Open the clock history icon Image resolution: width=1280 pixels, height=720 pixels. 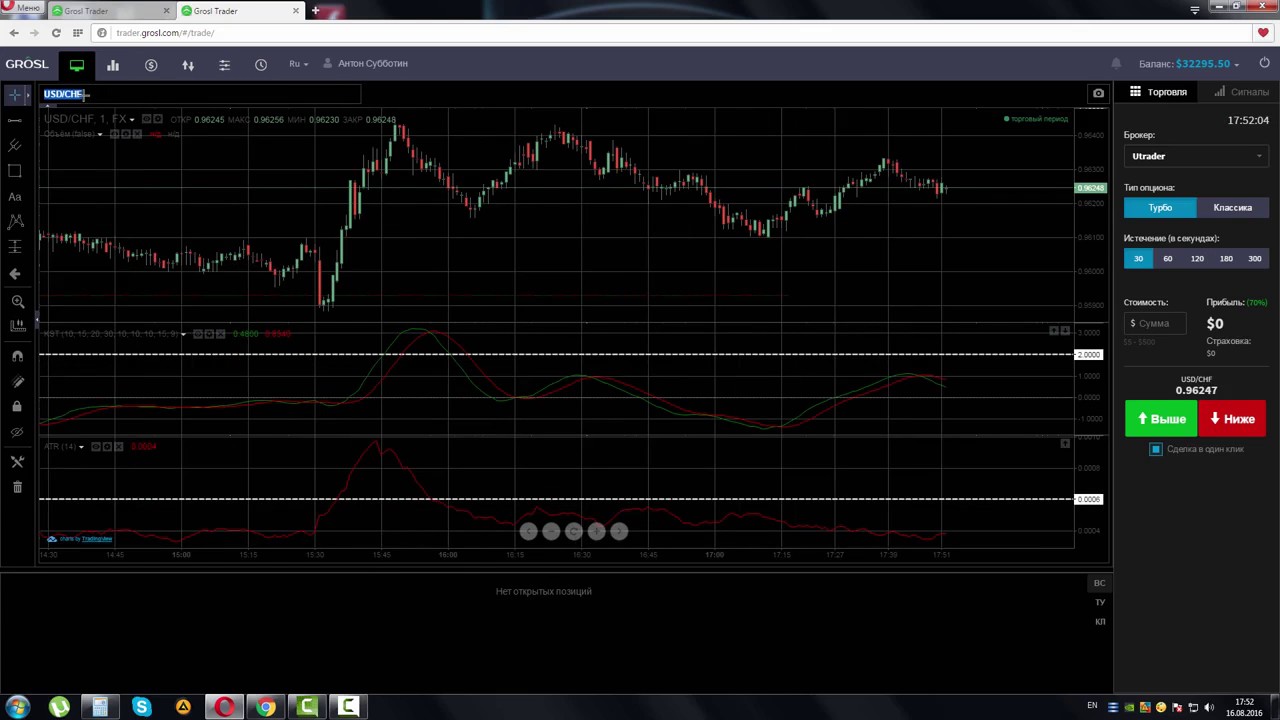tap(261, 65)
